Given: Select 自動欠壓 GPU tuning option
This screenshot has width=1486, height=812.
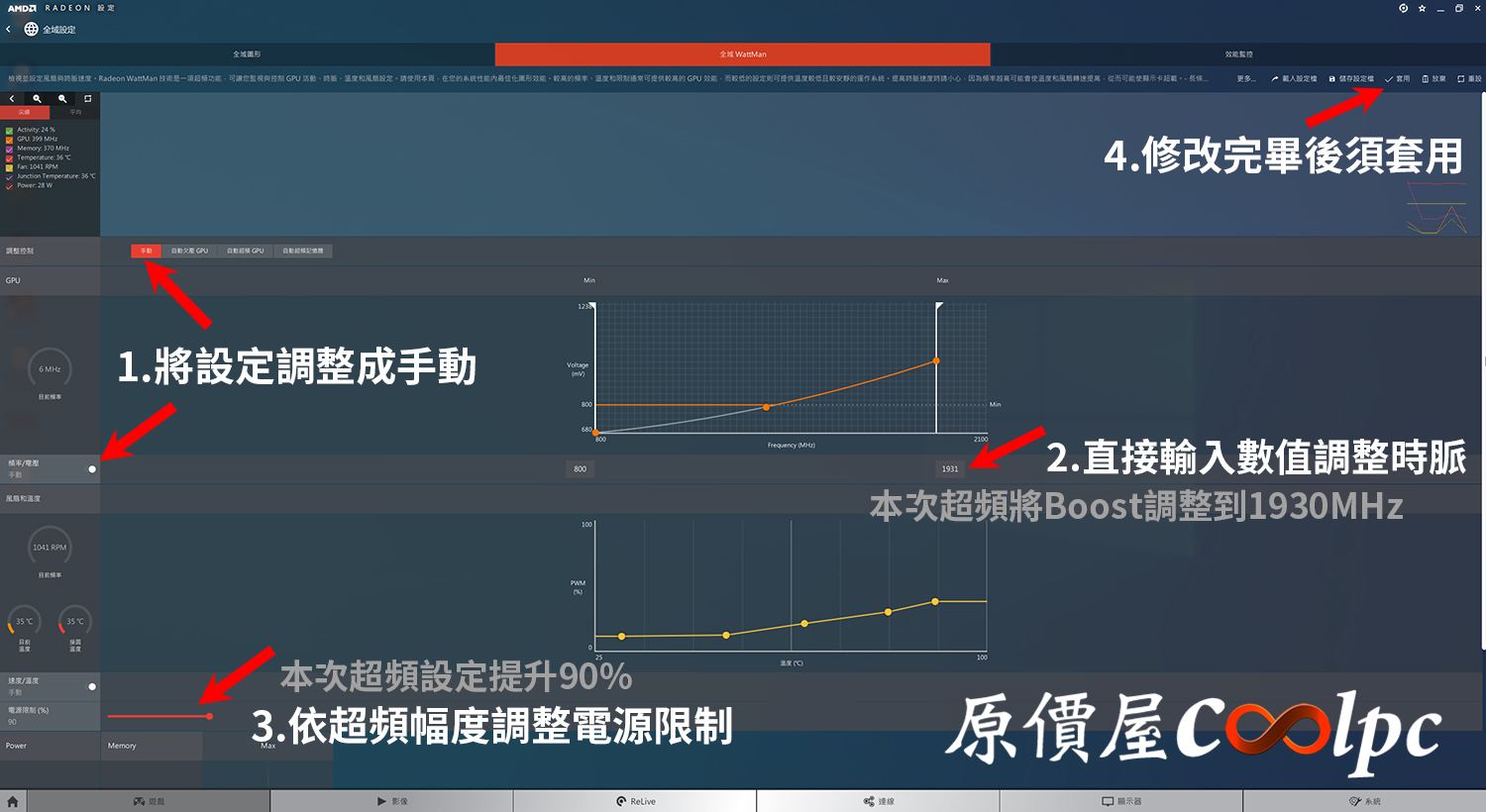Looking at the screenshot, I should point(189,251).
